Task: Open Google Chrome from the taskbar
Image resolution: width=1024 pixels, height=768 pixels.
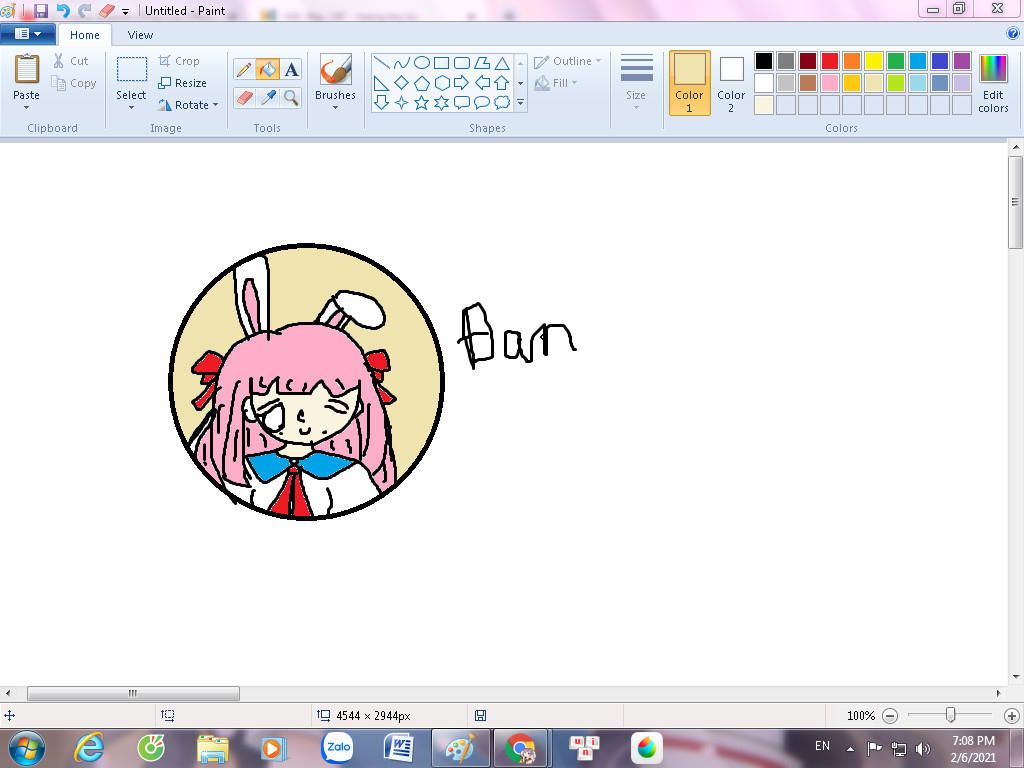Action: click(521, 748)
